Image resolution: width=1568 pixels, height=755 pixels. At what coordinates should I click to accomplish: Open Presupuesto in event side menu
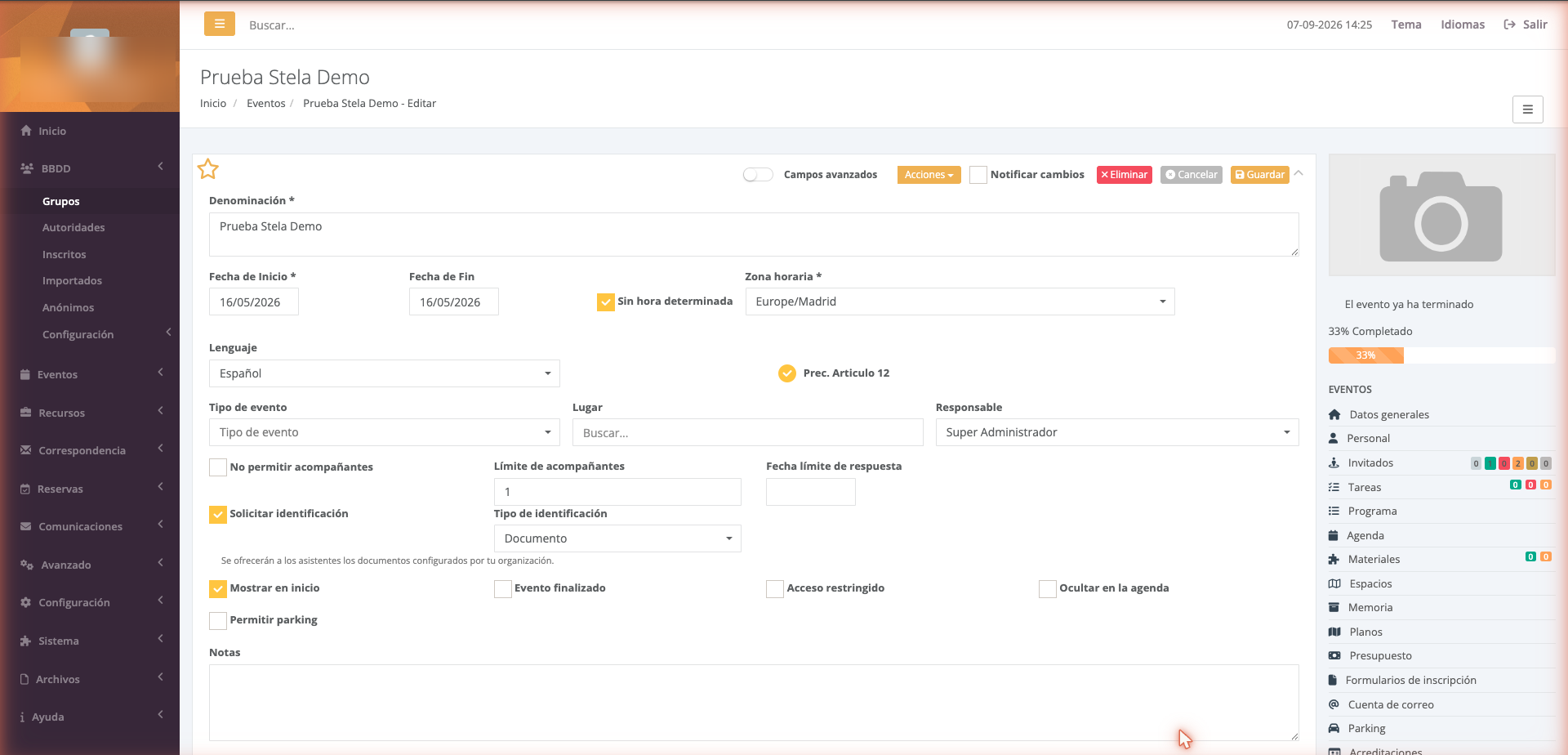(1441, 655)
